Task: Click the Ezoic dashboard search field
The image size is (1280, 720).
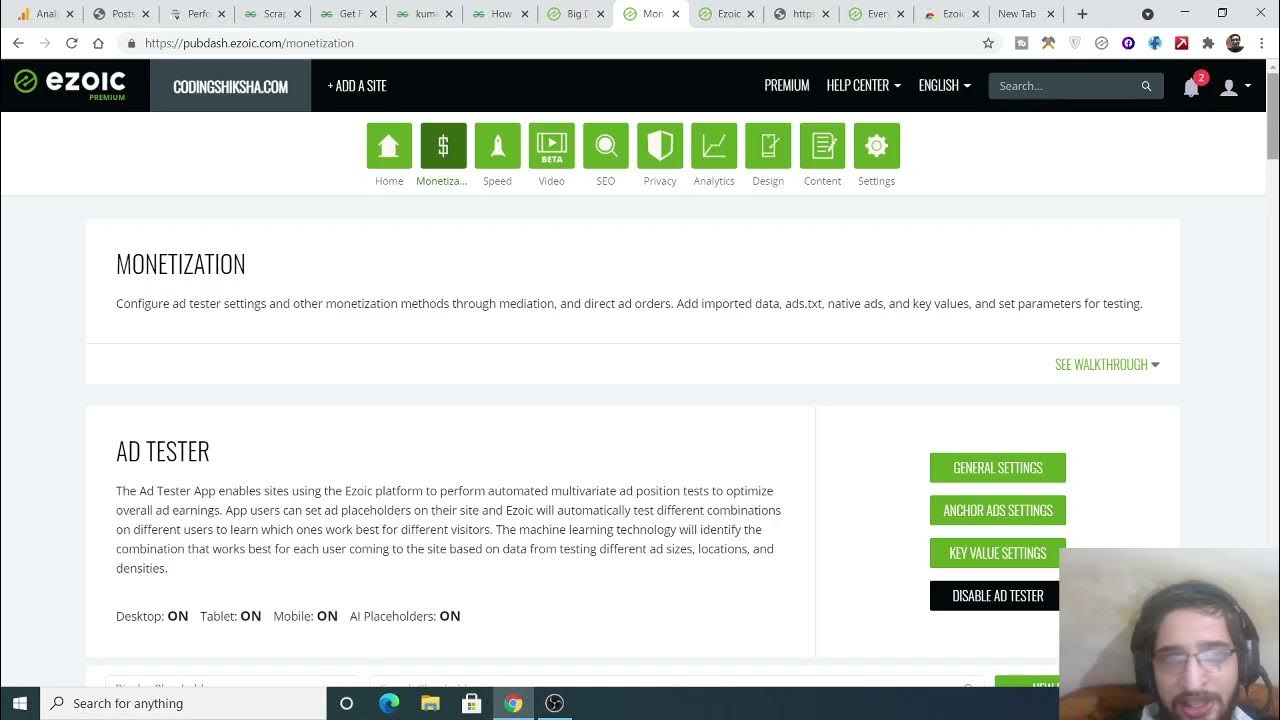Action: (1066, 86)
